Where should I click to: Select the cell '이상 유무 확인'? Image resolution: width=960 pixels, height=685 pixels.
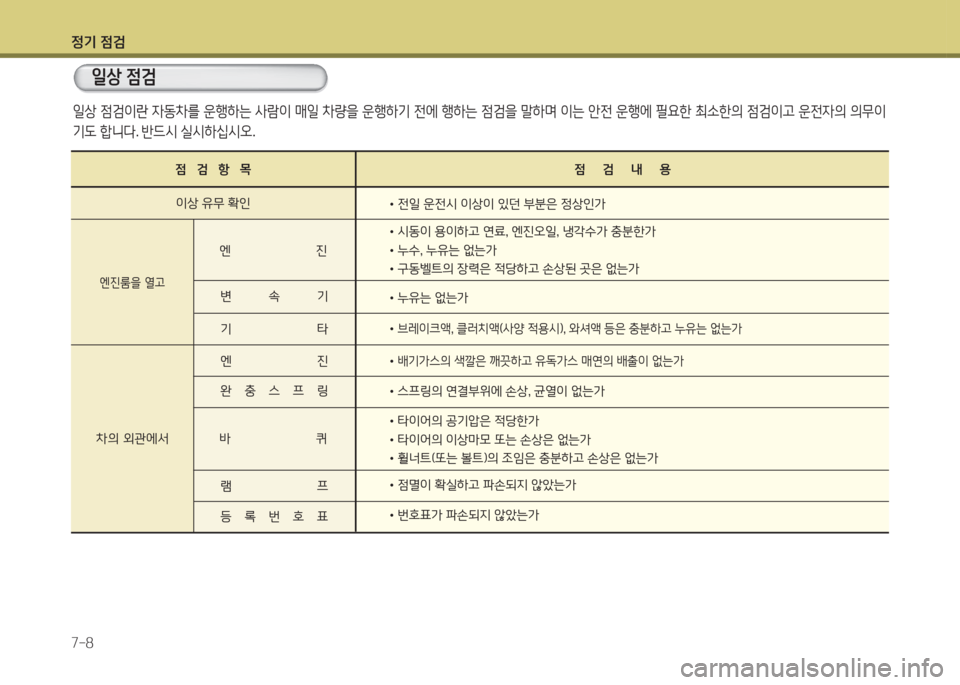(213, 203)
